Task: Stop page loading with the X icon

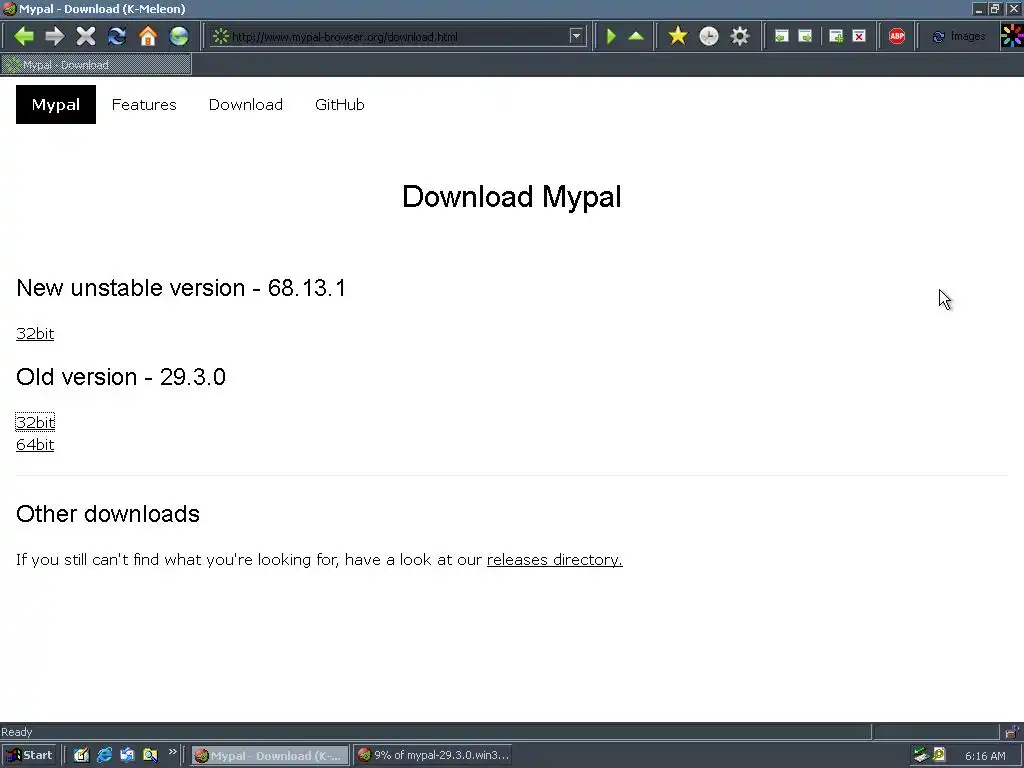Action: pyautogui.click(x=86, y=36)
